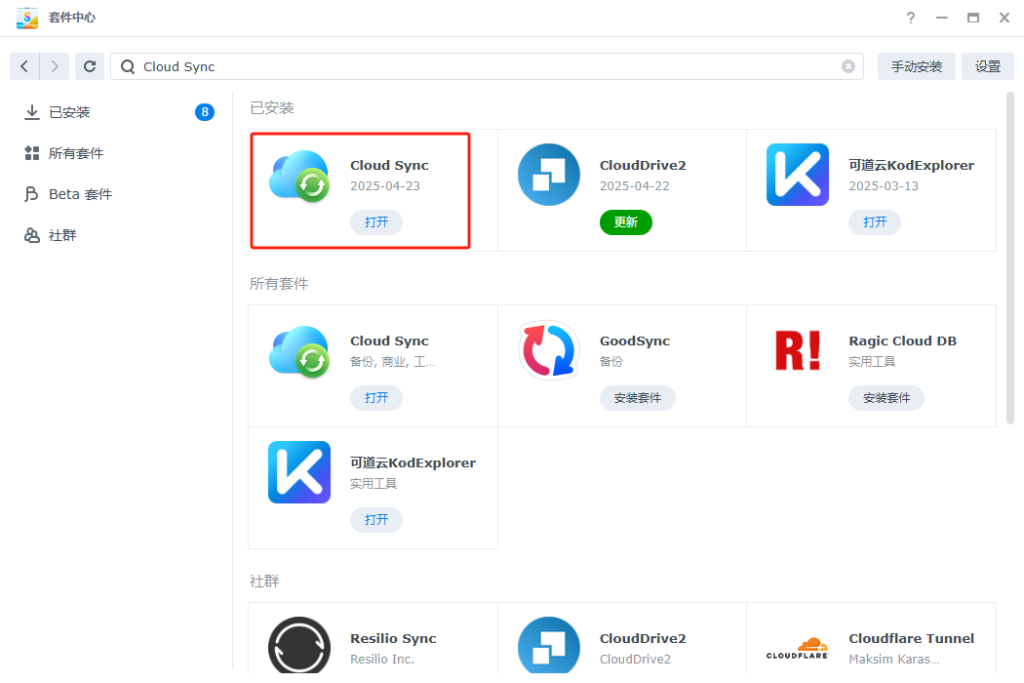Go back with the left arrow button

pos(25,67)
